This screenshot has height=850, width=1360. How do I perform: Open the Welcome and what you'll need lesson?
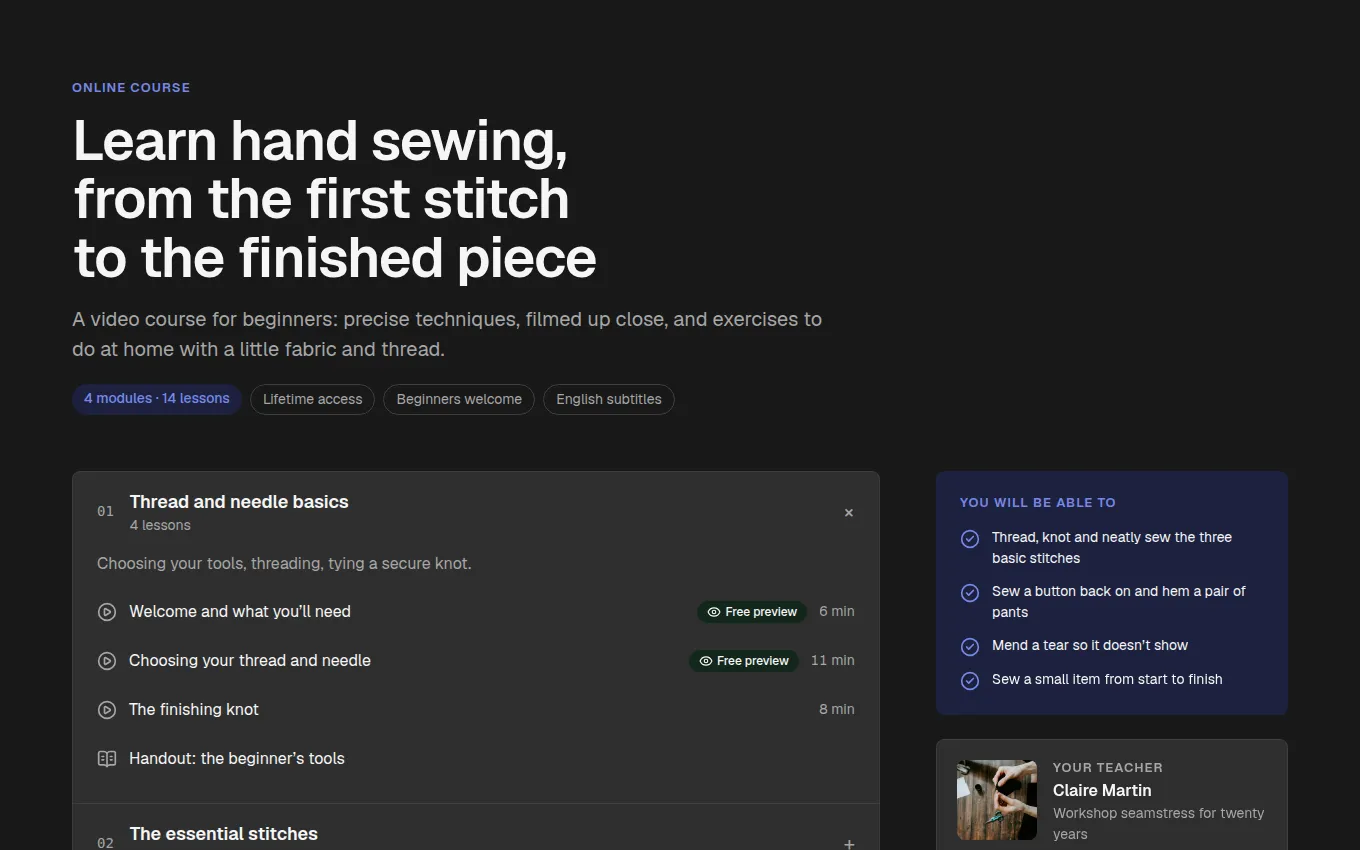(x=476, y=612)
